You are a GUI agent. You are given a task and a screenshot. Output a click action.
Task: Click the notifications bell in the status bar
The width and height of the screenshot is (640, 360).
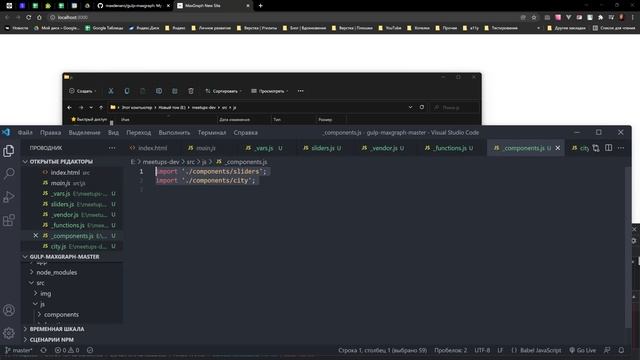coord(621,350)
